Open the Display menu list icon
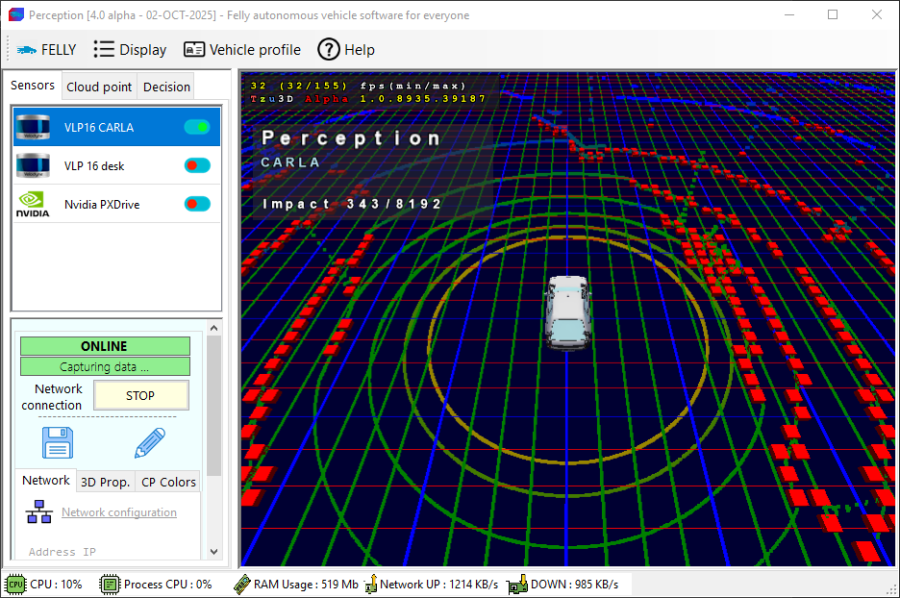This screenshot has height=598, width=900. (104, 49)
